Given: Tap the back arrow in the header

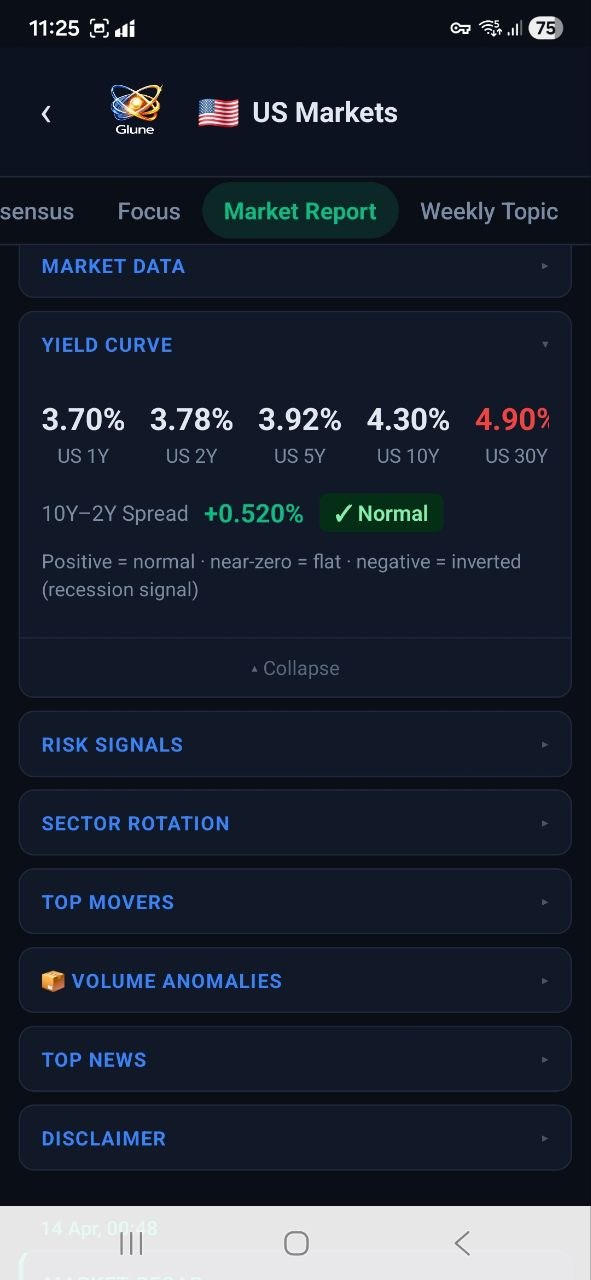Looking at the screenshot, I should 46,113.
